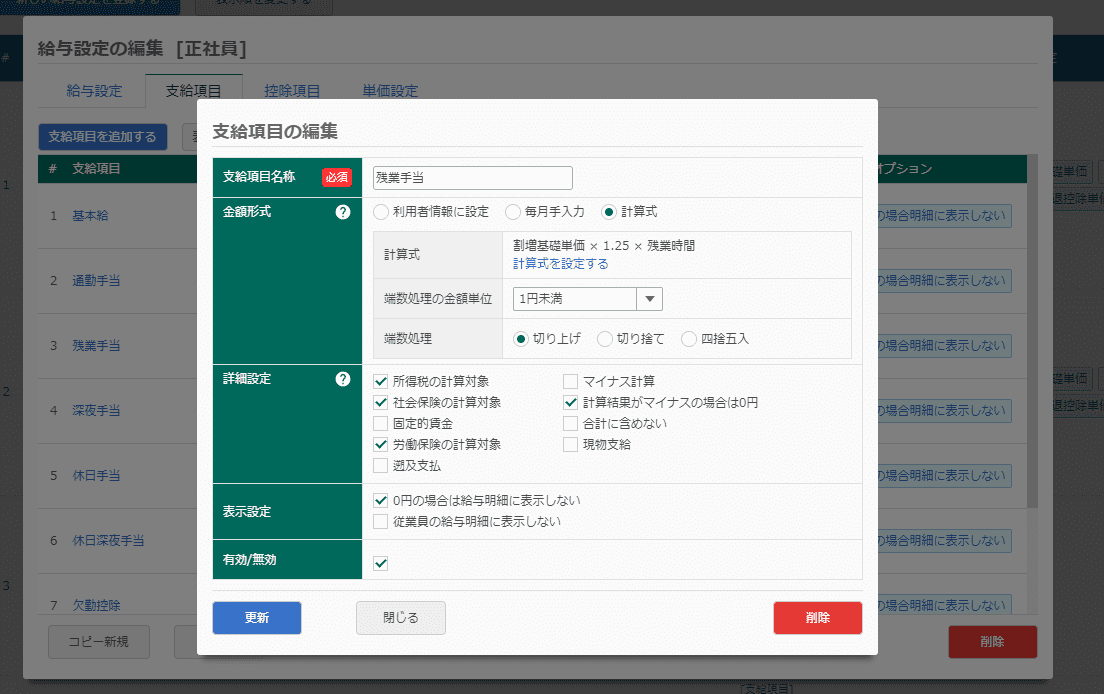Switch to the 控除項目 tab
Screen dimensions: 1104x694
[x=292, y=91]
